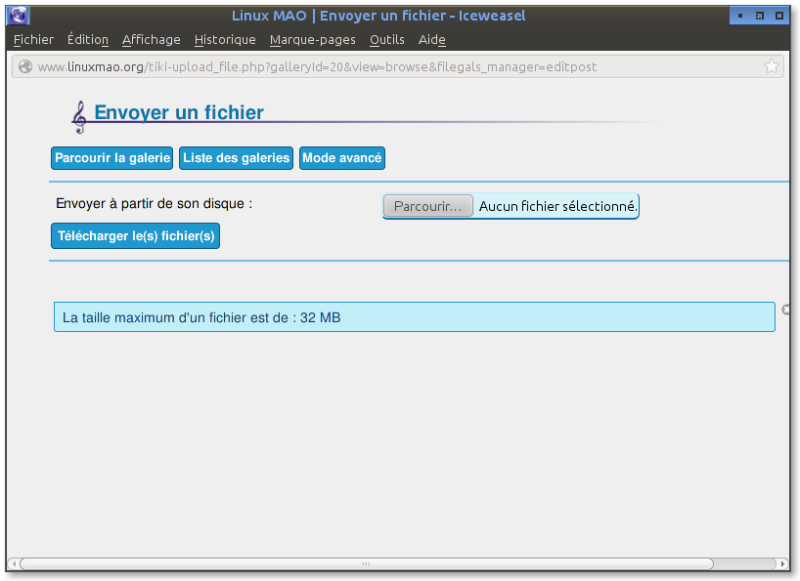
Task: Click Parcourir... to choose a file
Action: click(428, 206)
